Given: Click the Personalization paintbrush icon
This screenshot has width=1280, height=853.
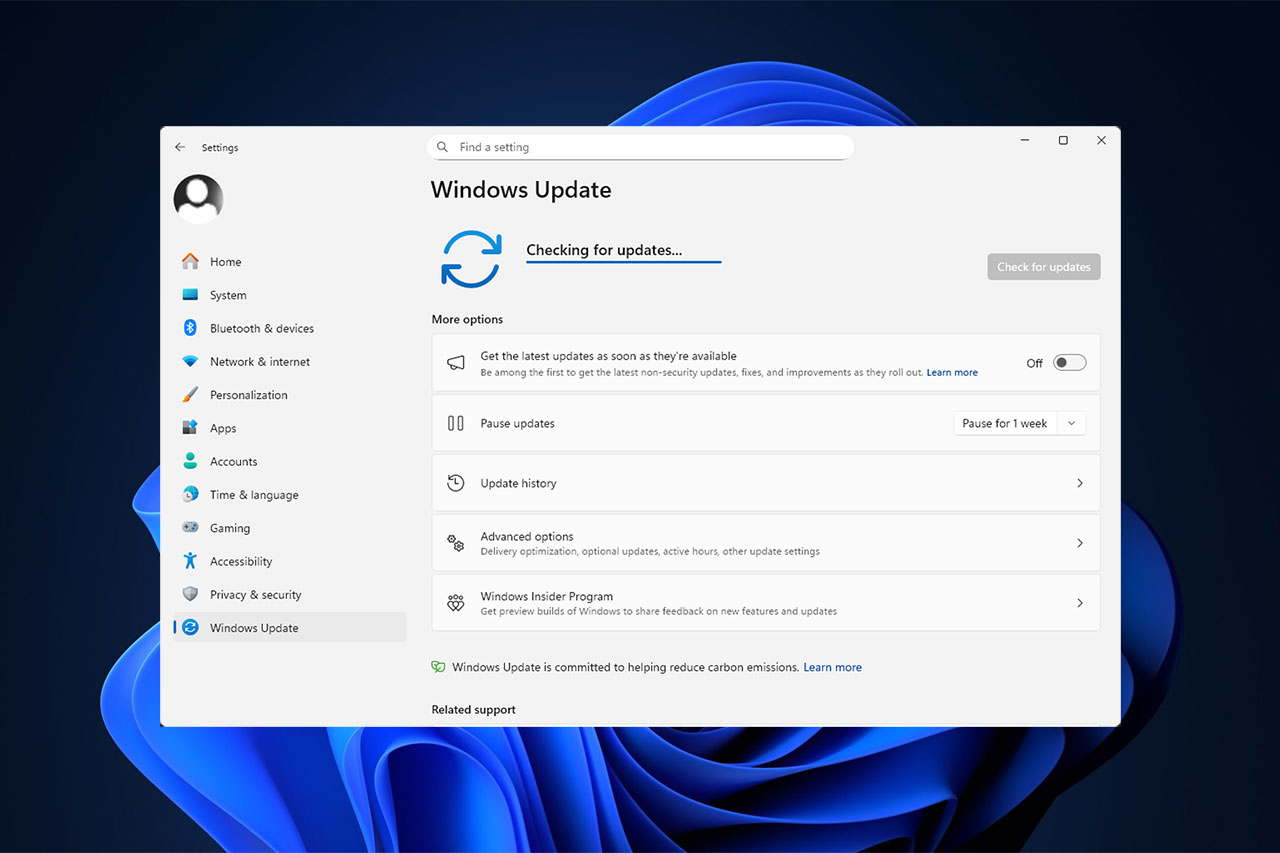Looking at the screenshot, I should click(190, 395).
